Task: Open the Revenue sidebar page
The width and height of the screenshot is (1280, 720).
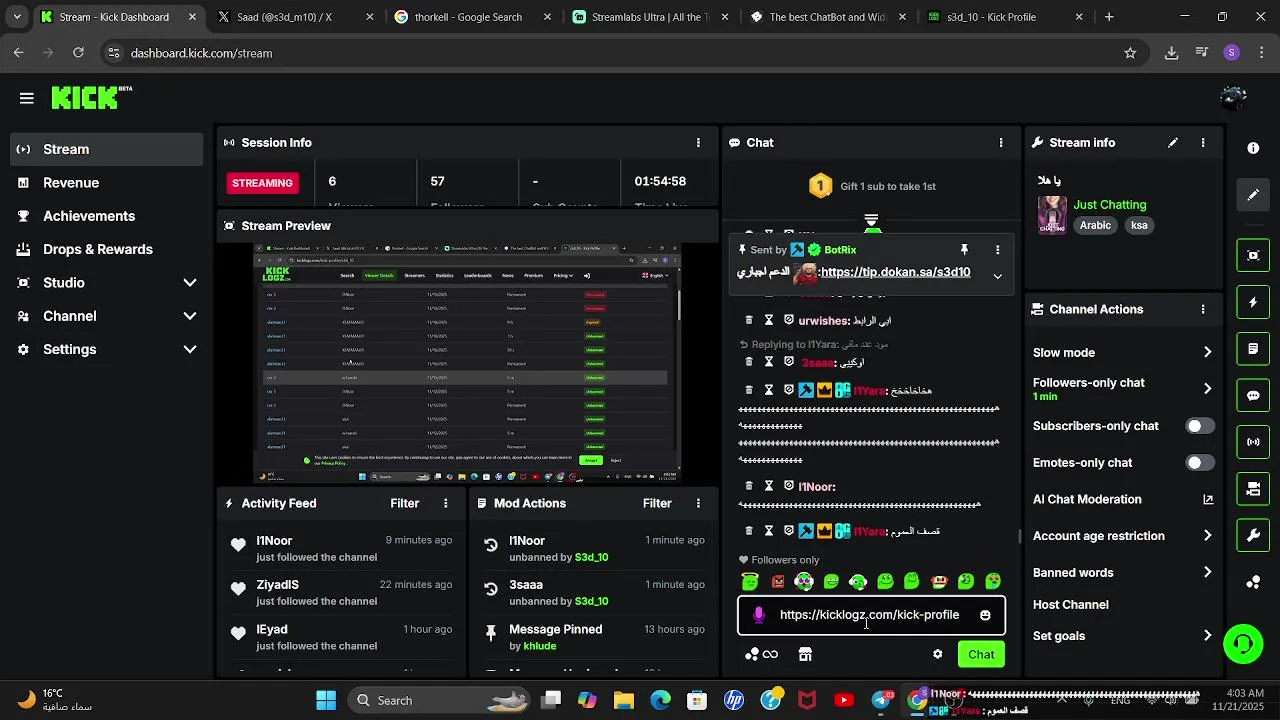Action: [x=108, y=183]
